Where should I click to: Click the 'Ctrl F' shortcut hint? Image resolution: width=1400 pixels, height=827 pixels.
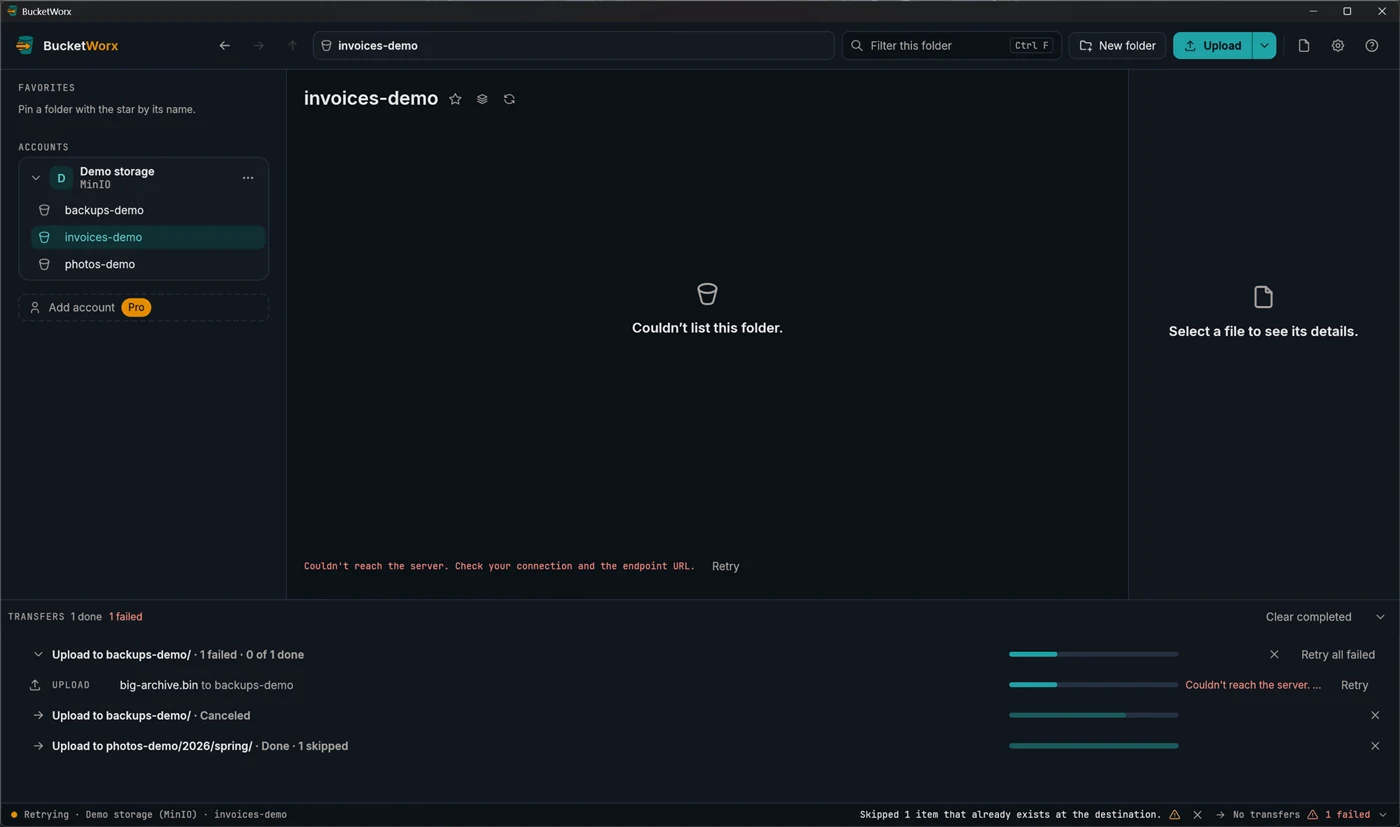(1031, 46)
